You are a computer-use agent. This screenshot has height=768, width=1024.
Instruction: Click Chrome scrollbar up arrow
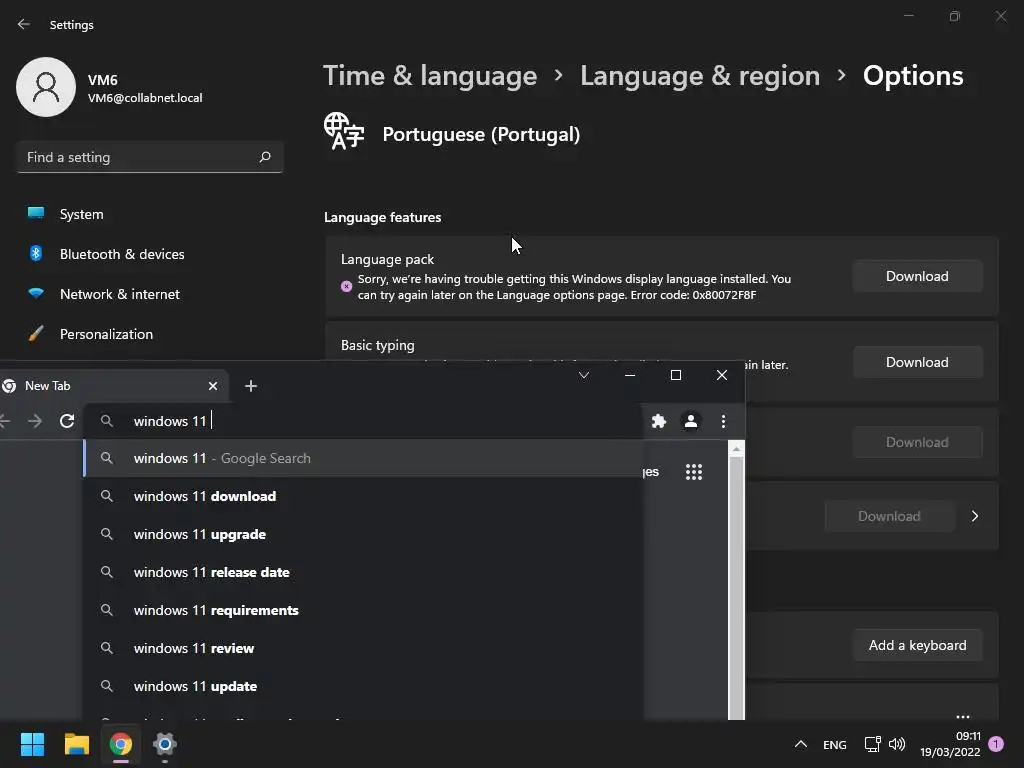point(736,449)
